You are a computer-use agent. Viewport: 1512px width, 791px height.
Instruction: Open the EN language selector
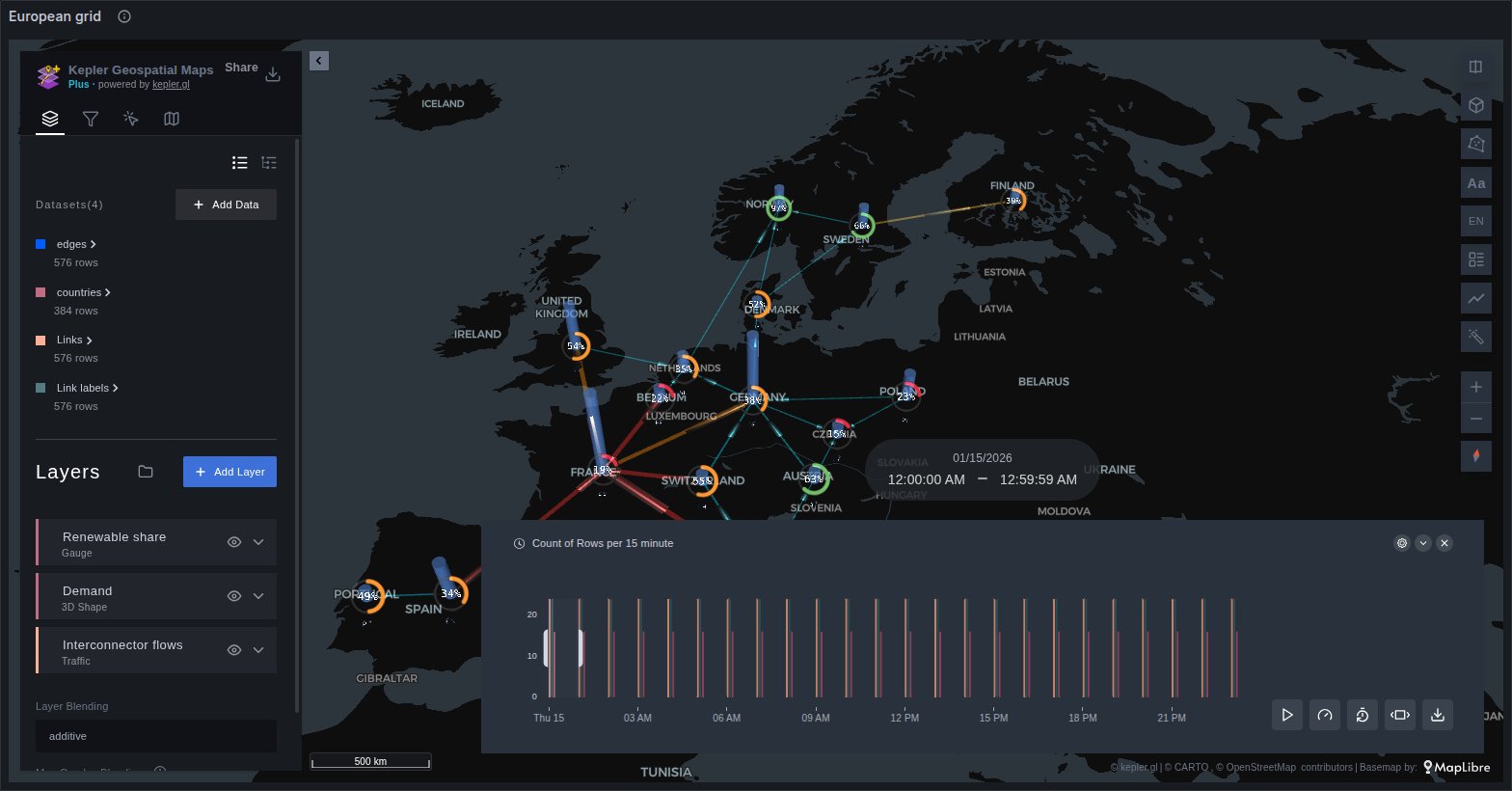[x=1475, y=221]
